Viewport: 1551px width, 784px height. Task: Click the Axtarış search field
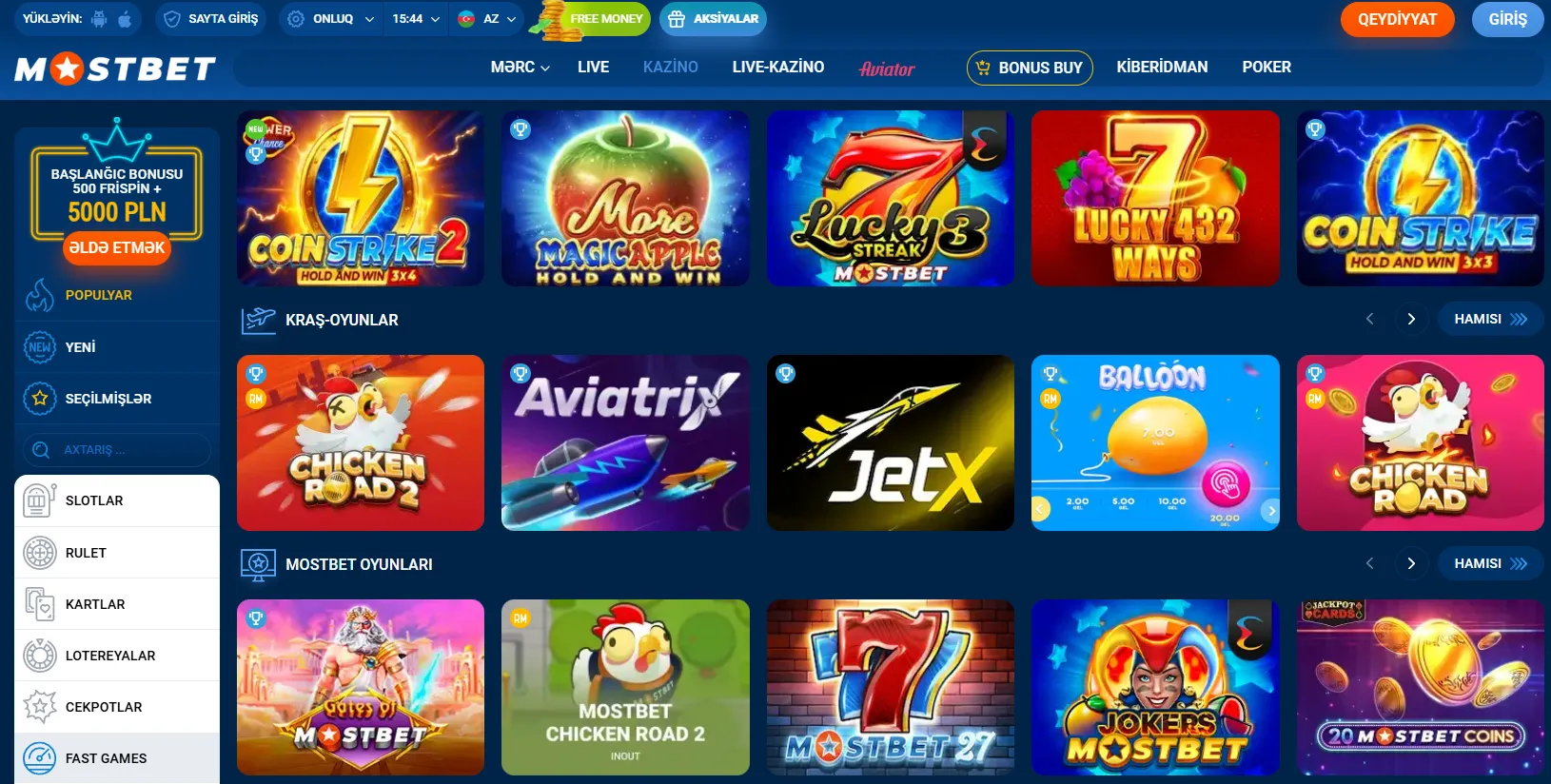tap(117, 450)
